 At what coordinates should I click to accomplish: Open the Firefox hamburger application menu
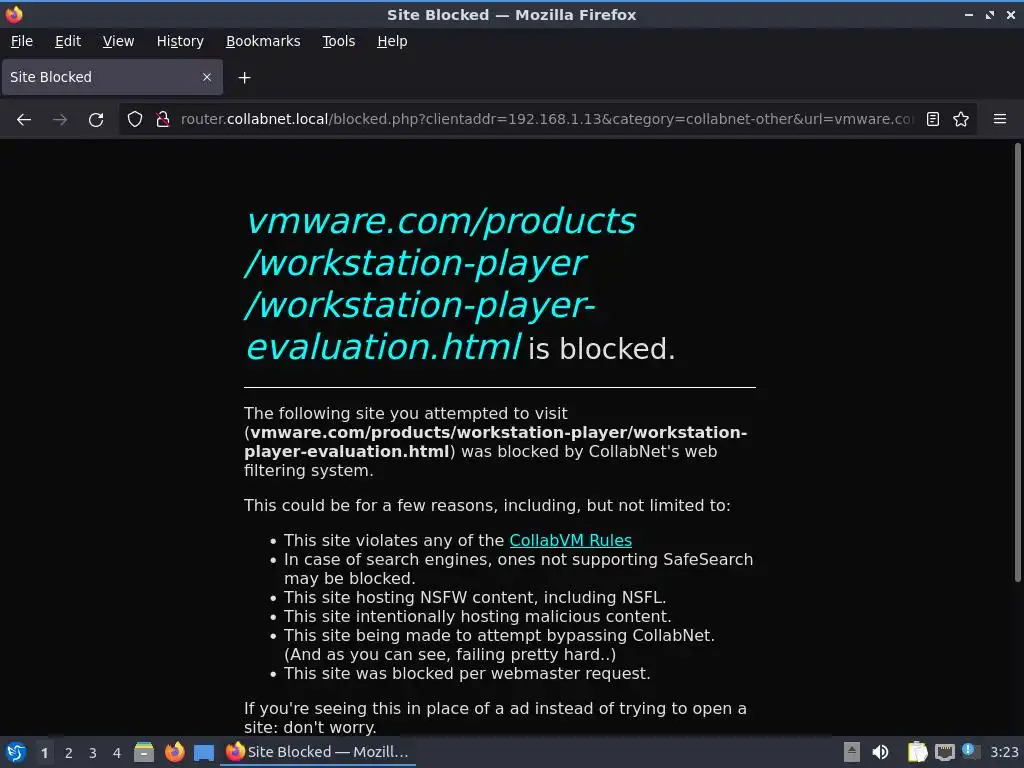click(x=1000, y=120)
